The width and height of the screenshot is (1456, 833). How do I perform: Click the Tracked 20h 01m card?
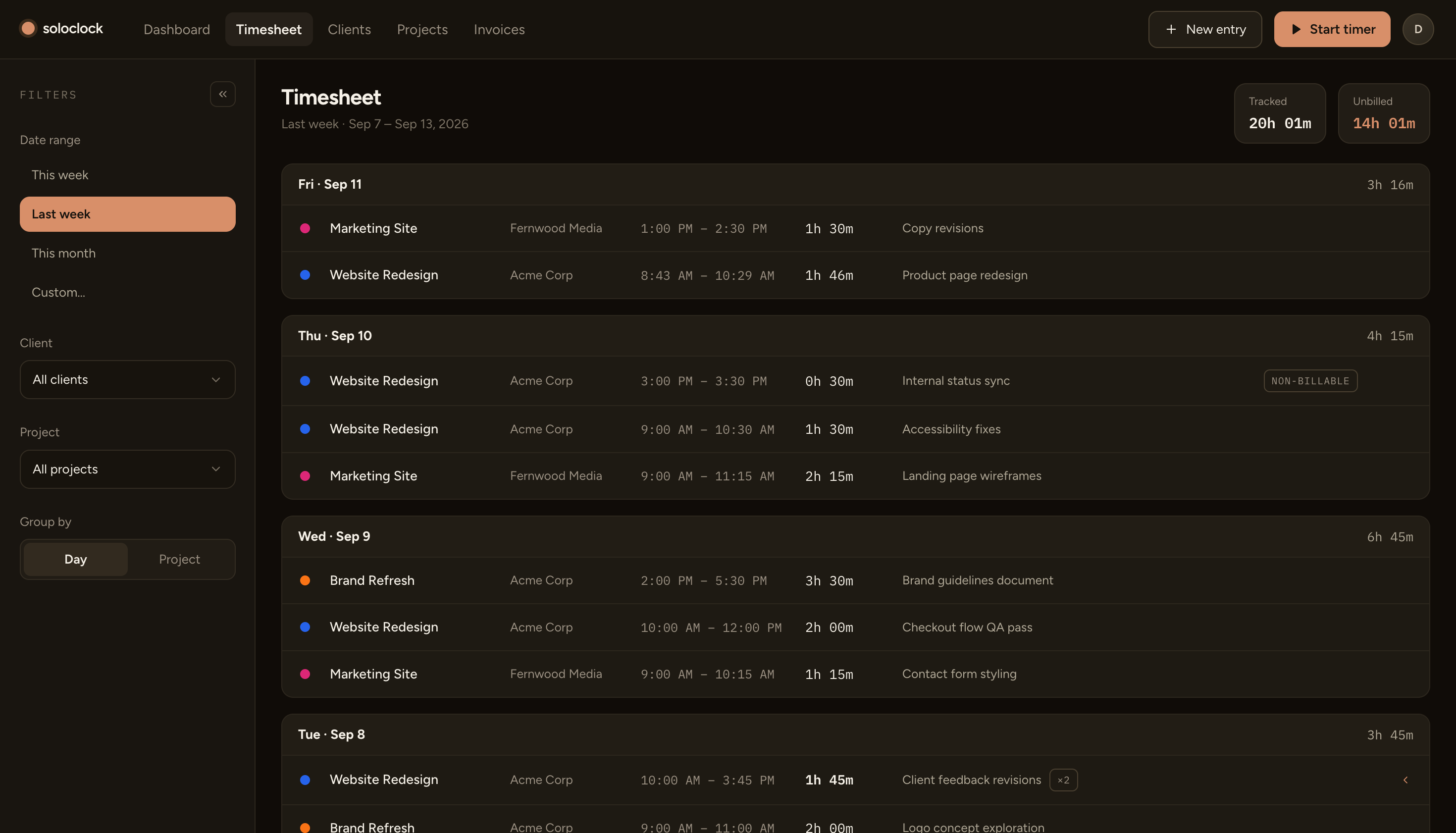[x=1279, y=113]
